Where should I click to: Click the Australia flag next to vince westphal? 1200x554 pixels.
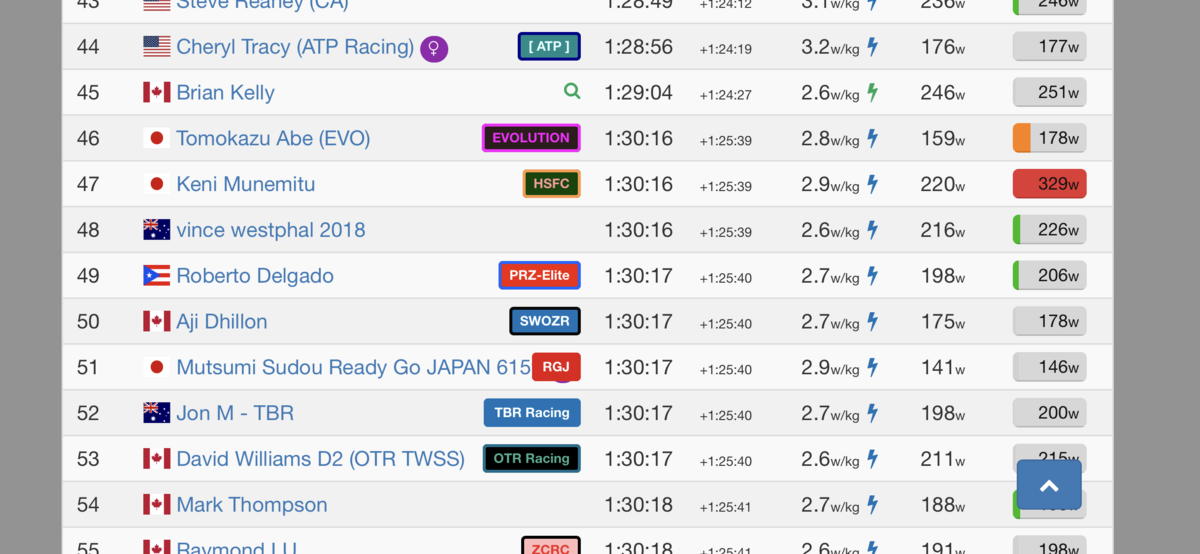[157, 230]
